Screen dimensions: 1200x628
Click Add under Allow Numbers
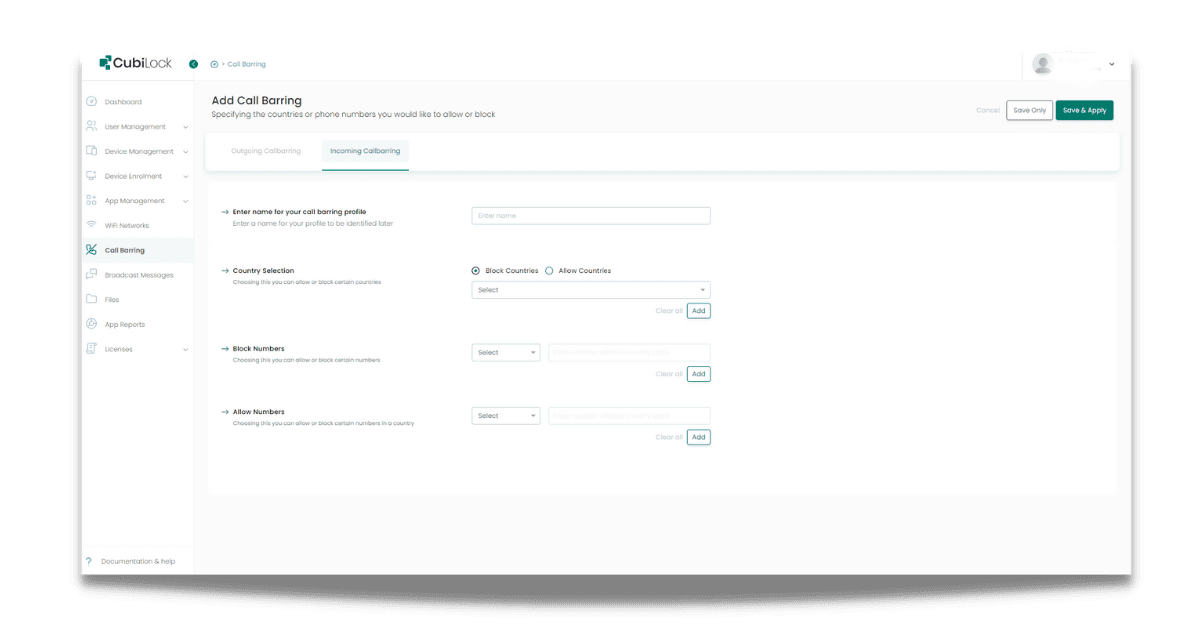[x=699, y=437]
